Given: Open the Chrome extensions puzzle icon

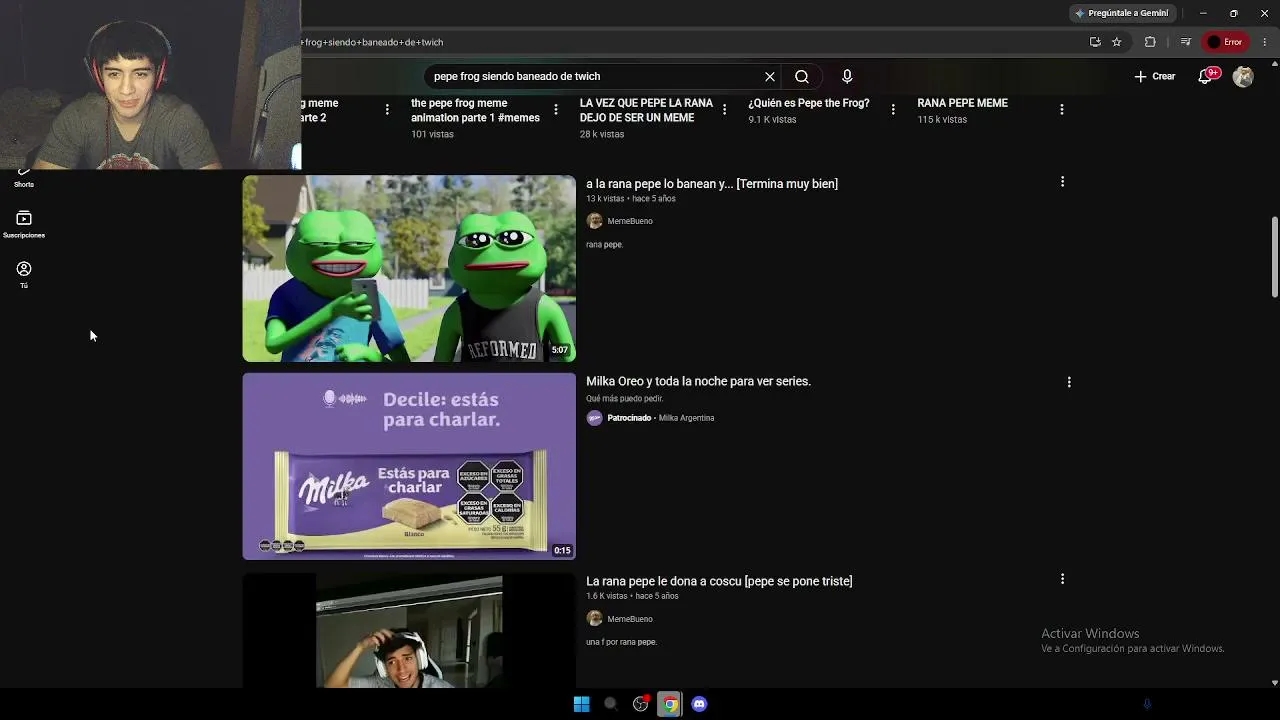Looking at the screenshot, I should pos(1150,42).
